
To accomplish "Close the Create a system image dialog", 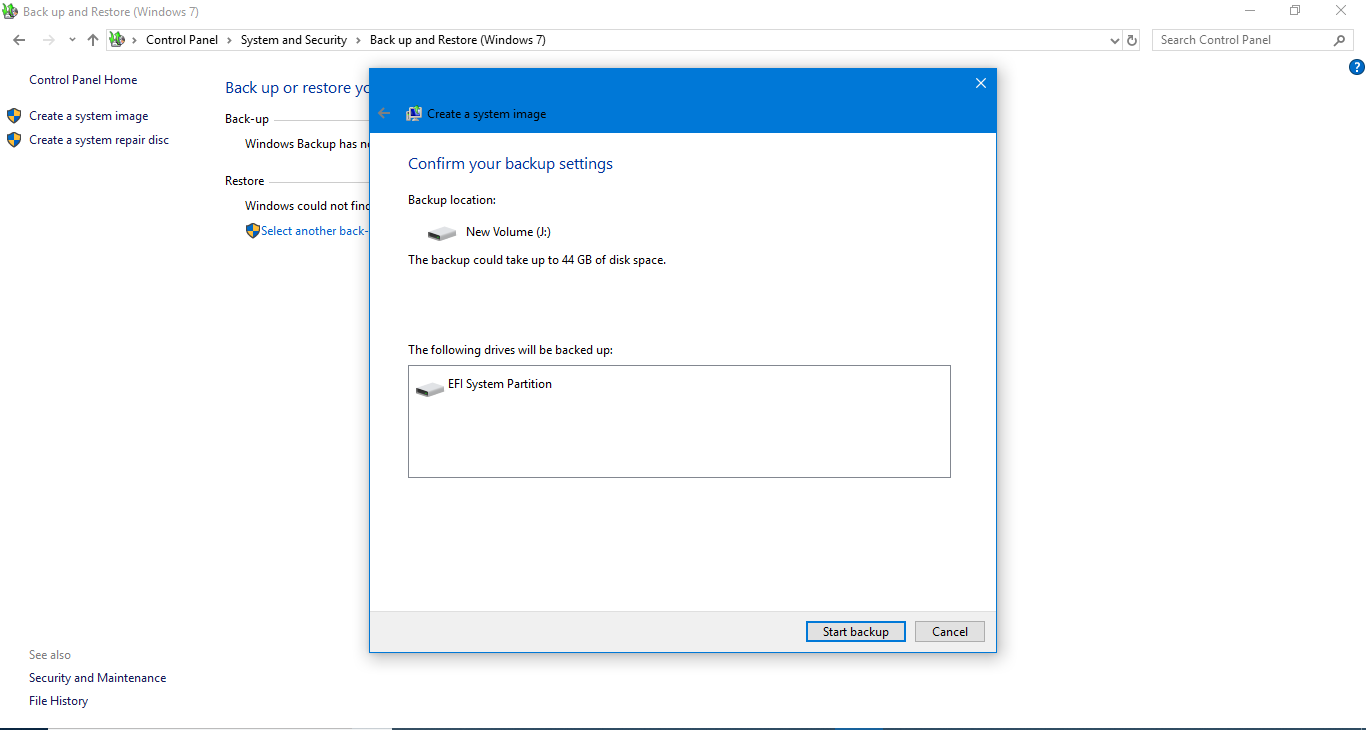I will tap(980, 83).
